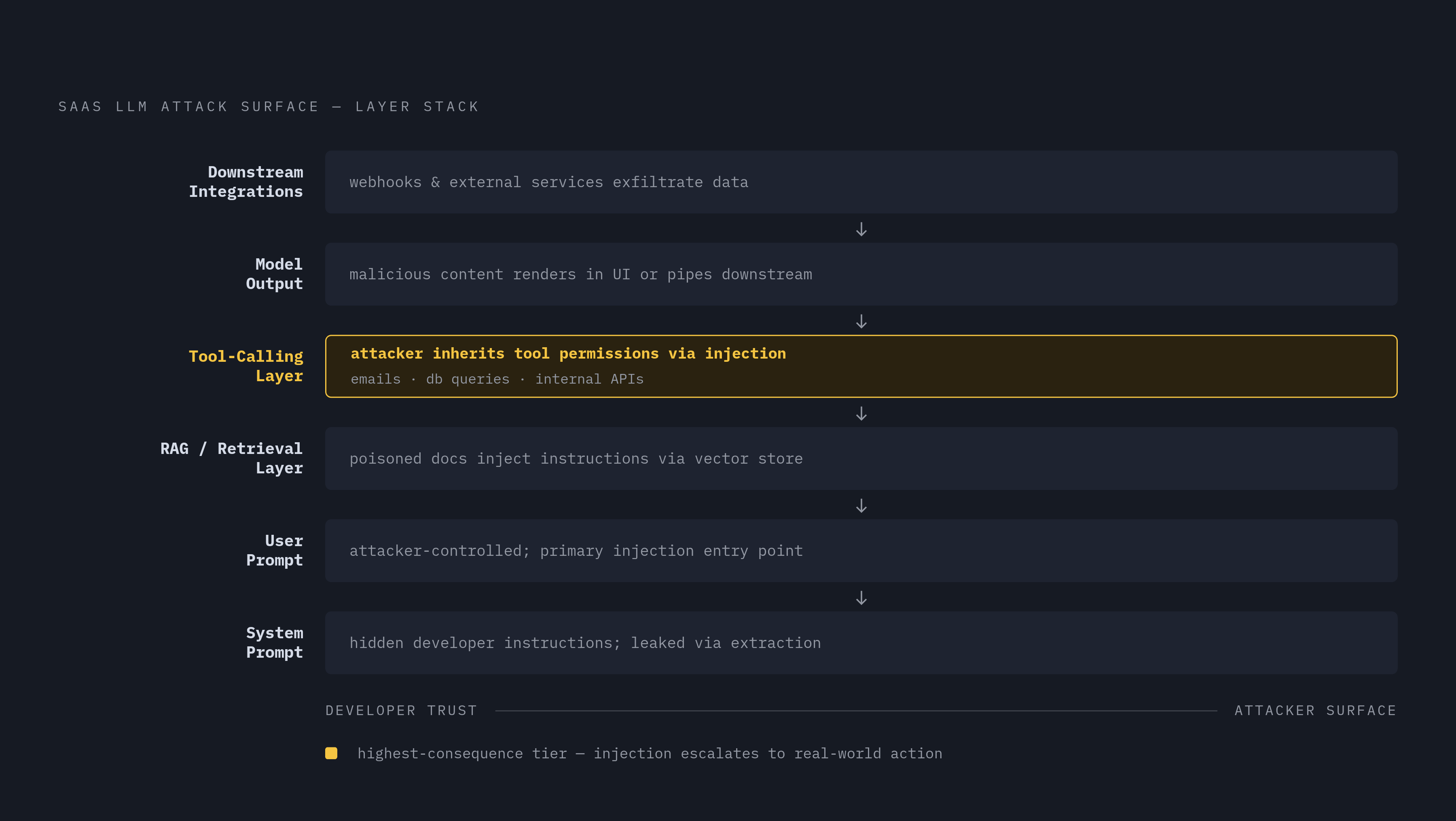The width and height of the screenshot is (1456, 821).
Task: Click the arrow below User Prompt box
Action: 861,597
